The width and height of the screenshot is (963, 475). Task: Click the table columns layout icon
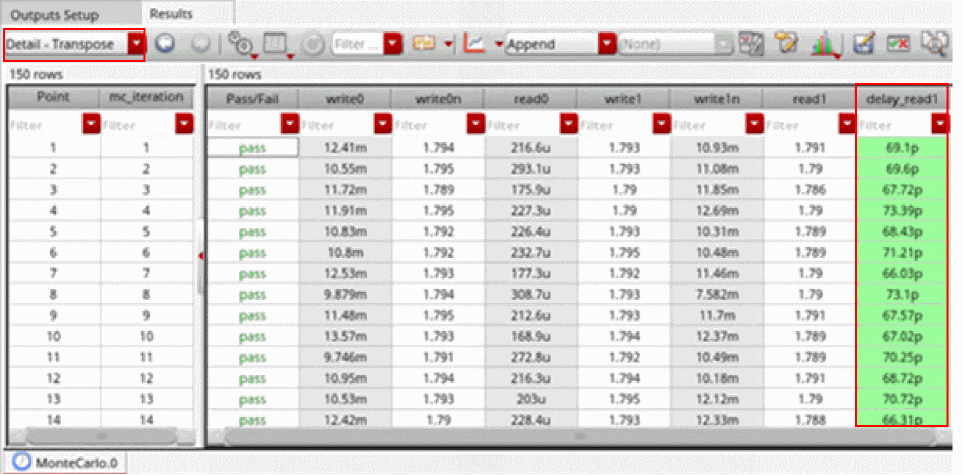[x=275, y=44]
